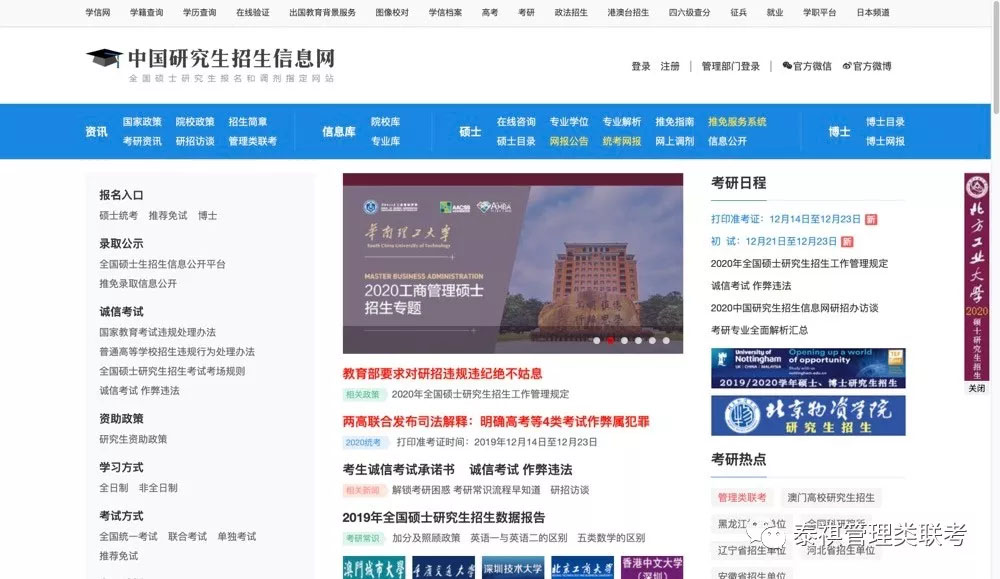Close the 北方工业大学 side advertisement
Viewport: 1000px width, 579px height.
click(976, 388)
